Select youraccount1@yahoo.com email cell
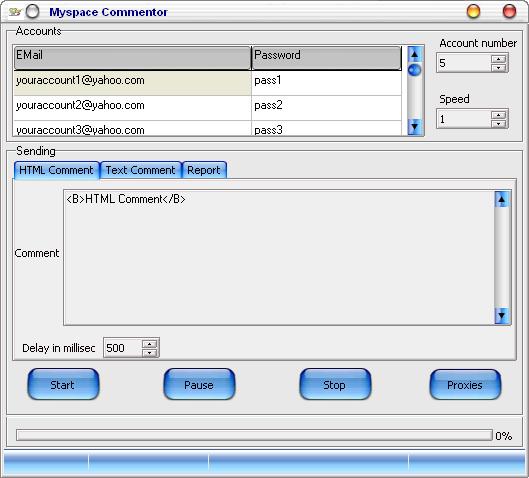The image size is (529, 478). click(x=133, y=83)
